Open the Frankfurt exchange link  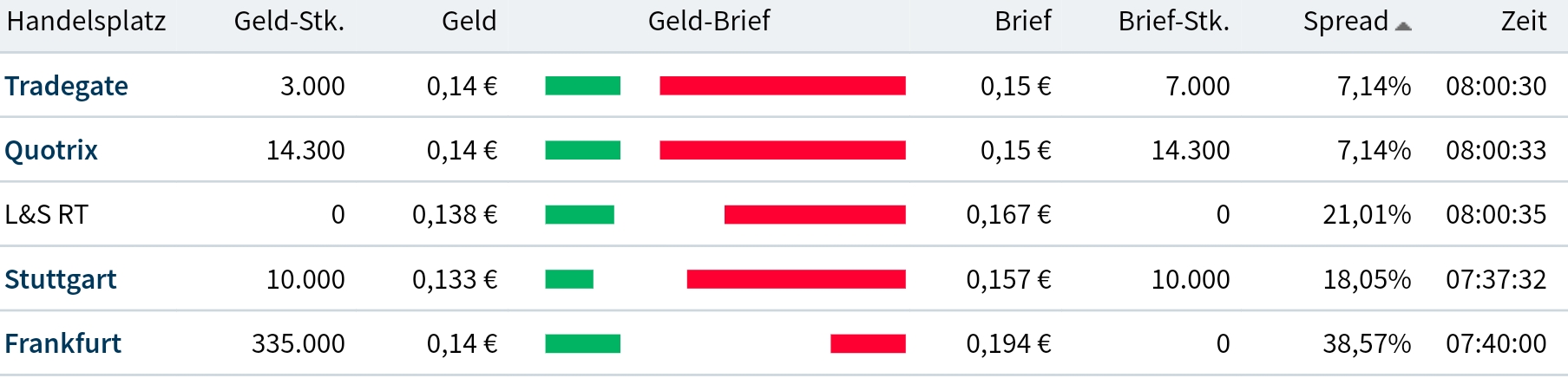tap(62, 343)
